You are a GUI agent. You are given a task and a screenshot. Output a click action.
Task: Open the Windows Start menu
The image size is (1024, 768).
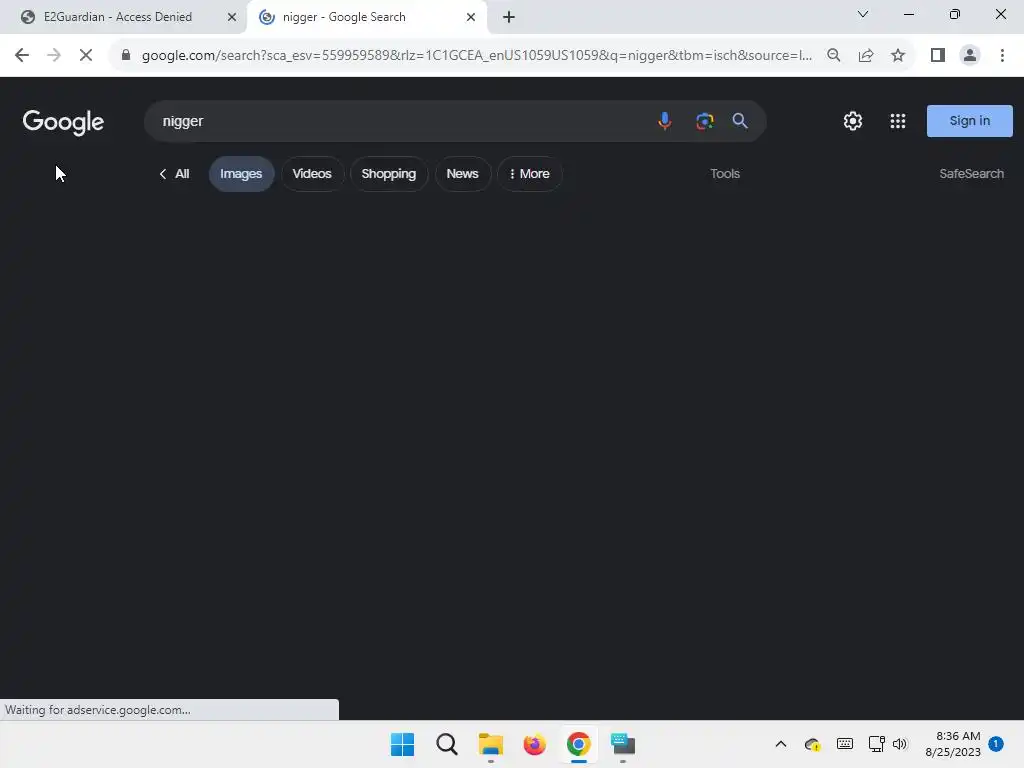pos(402,744)
